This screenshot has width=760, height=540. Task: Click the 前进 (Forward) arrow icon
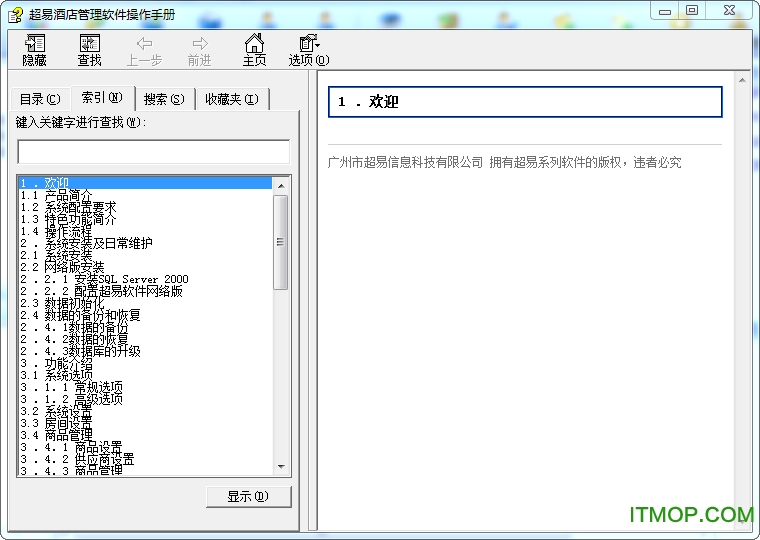[200, 43]
